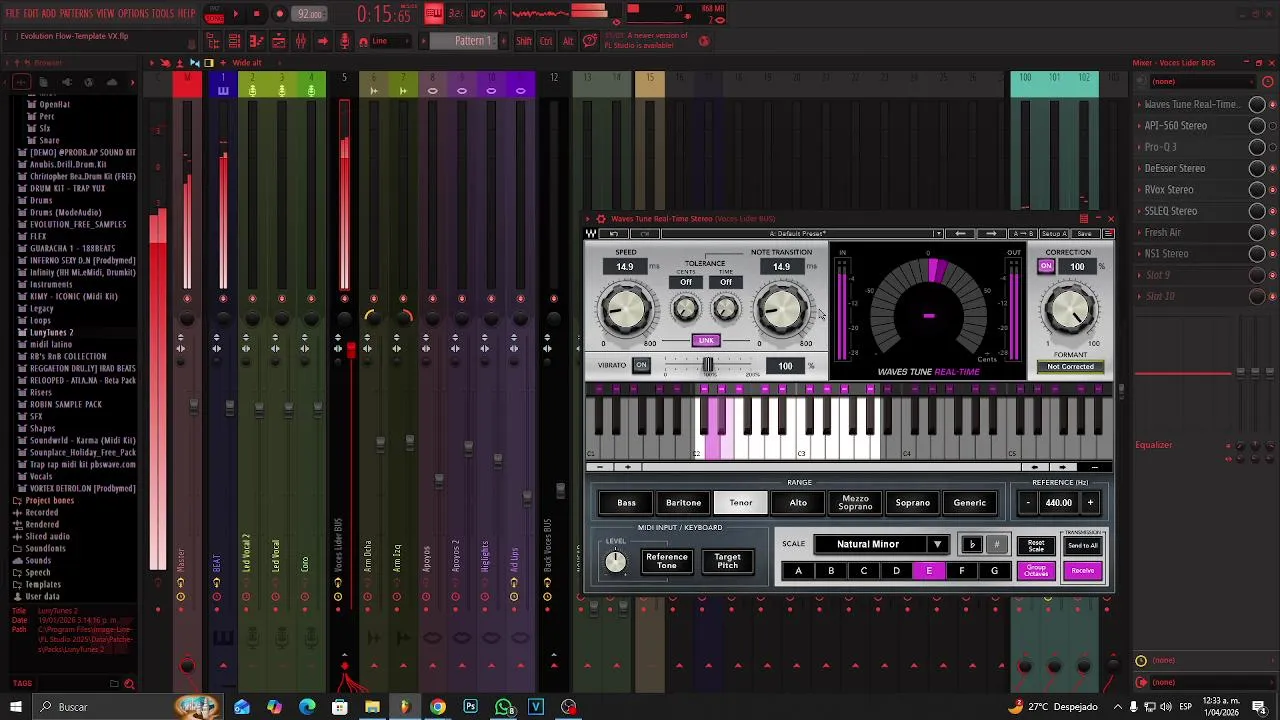Select ROBIN SAMPLE PACK in browser
The height and width of the screenshot is (720, 1280).
(66, 404)
